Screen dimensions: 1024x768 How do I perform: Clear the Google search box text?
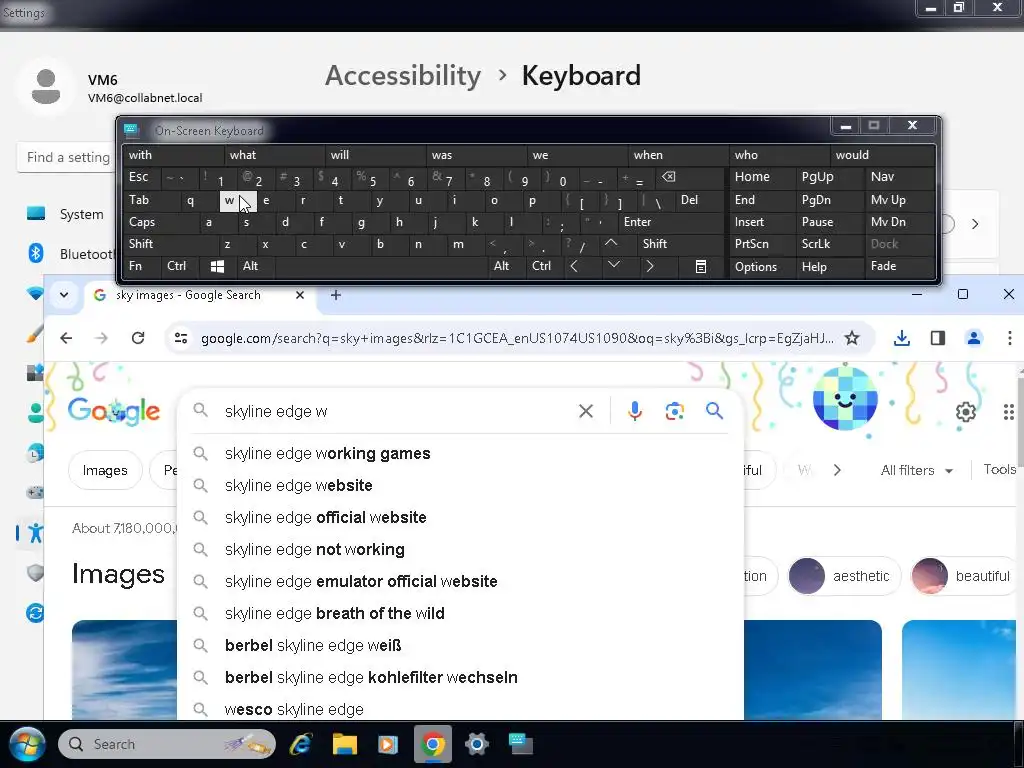586,411
